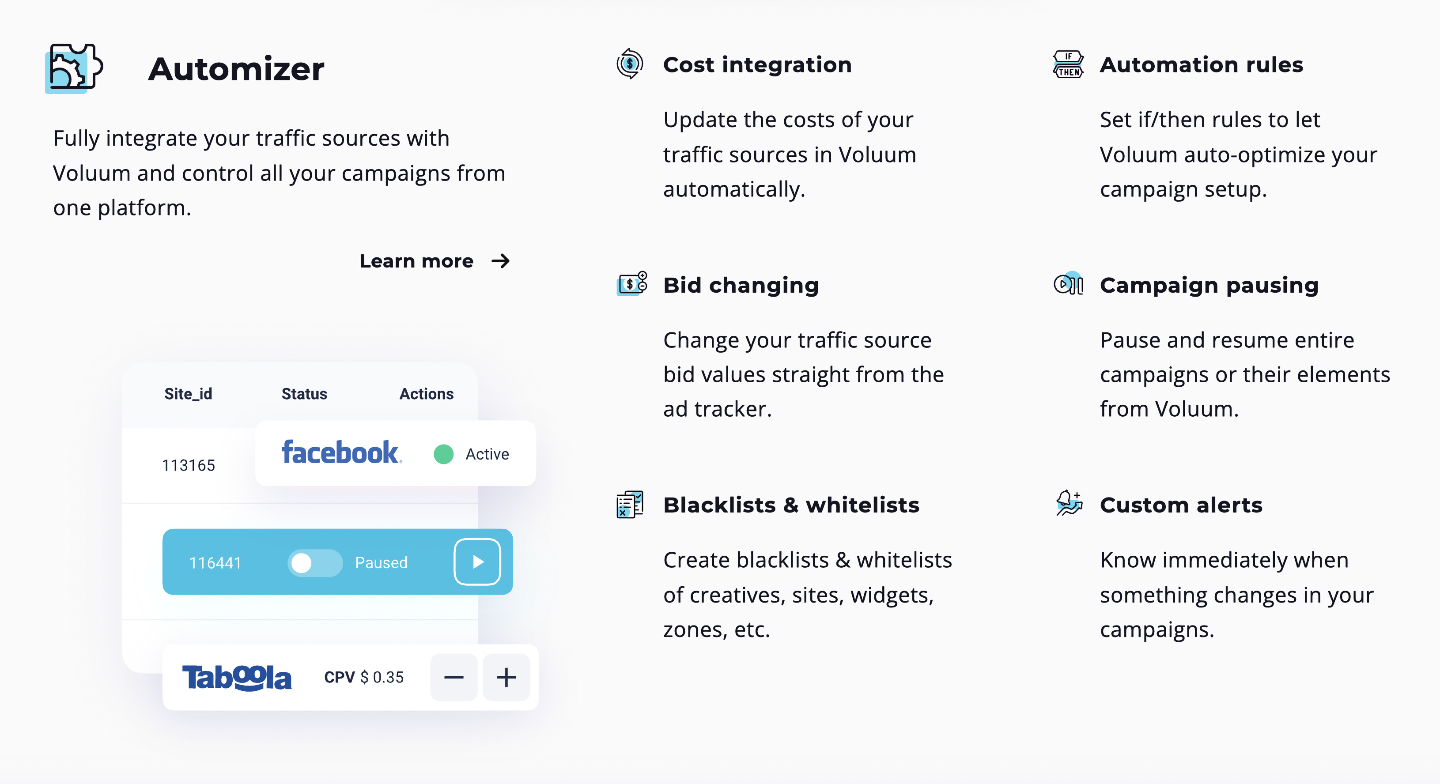Screen dimensions: 1440x784
Task: Click the Taboola logo
Action: coord(237,678)
